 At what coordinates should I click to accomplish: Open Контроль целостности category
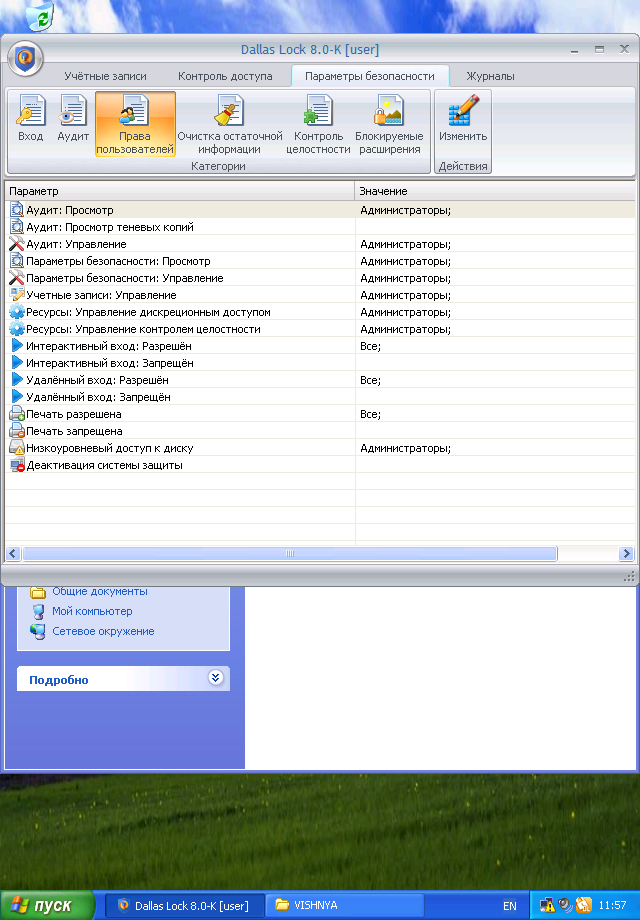click(x=318, y=124)
